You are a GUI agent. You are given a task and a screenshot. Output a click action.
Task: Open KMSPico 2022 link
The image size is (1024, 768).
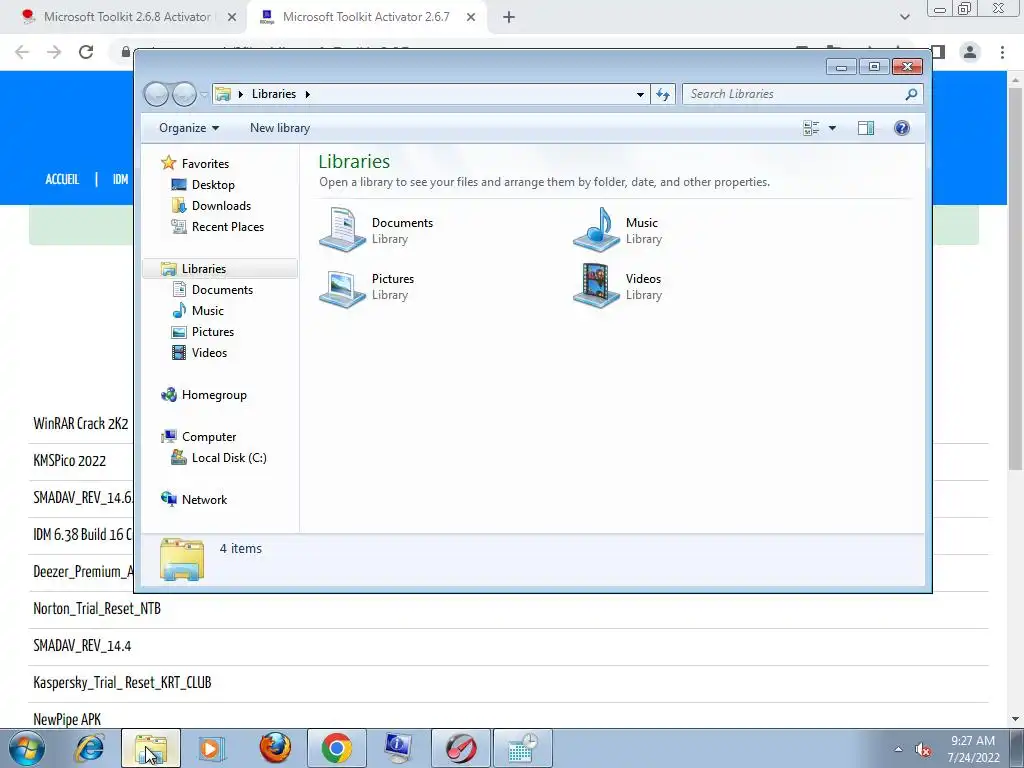(x=69, y=461)
